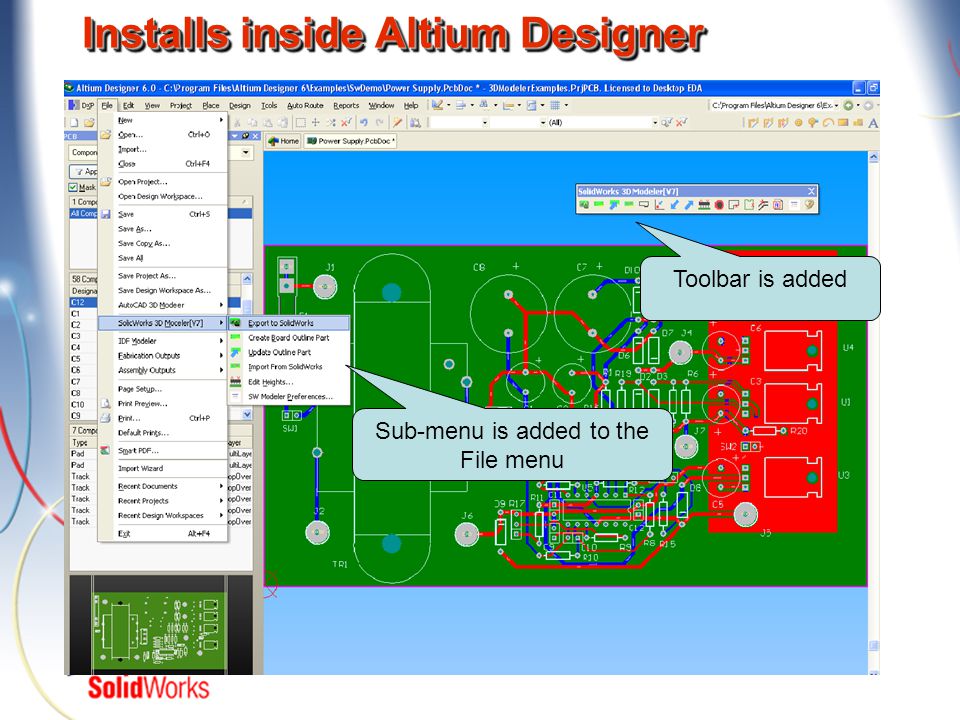This screenshot has height=720, width=960.
Task: Open the Auto Route menu
Action: (305, 105)
